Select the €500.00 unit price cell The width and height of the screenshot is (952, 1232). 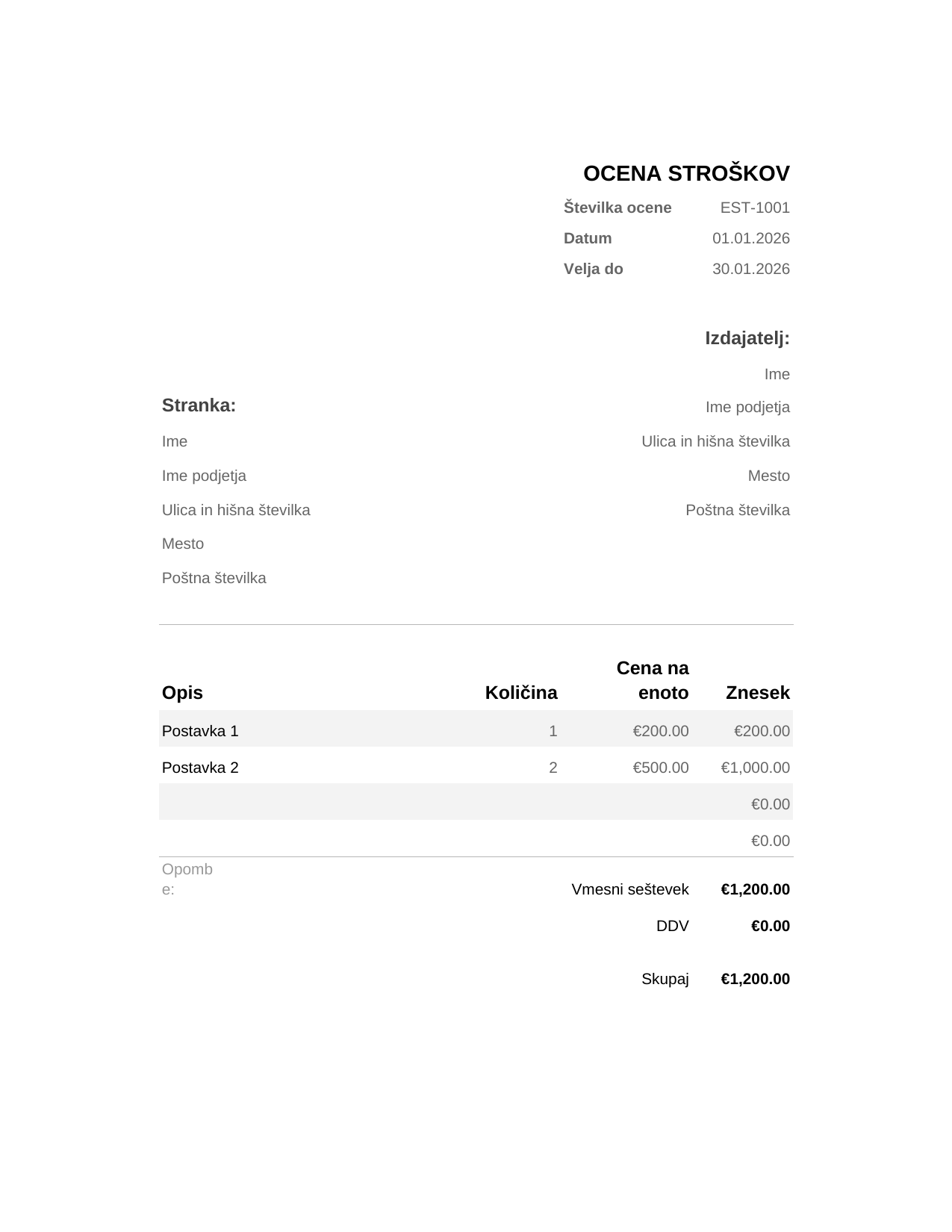coord(661,768)
